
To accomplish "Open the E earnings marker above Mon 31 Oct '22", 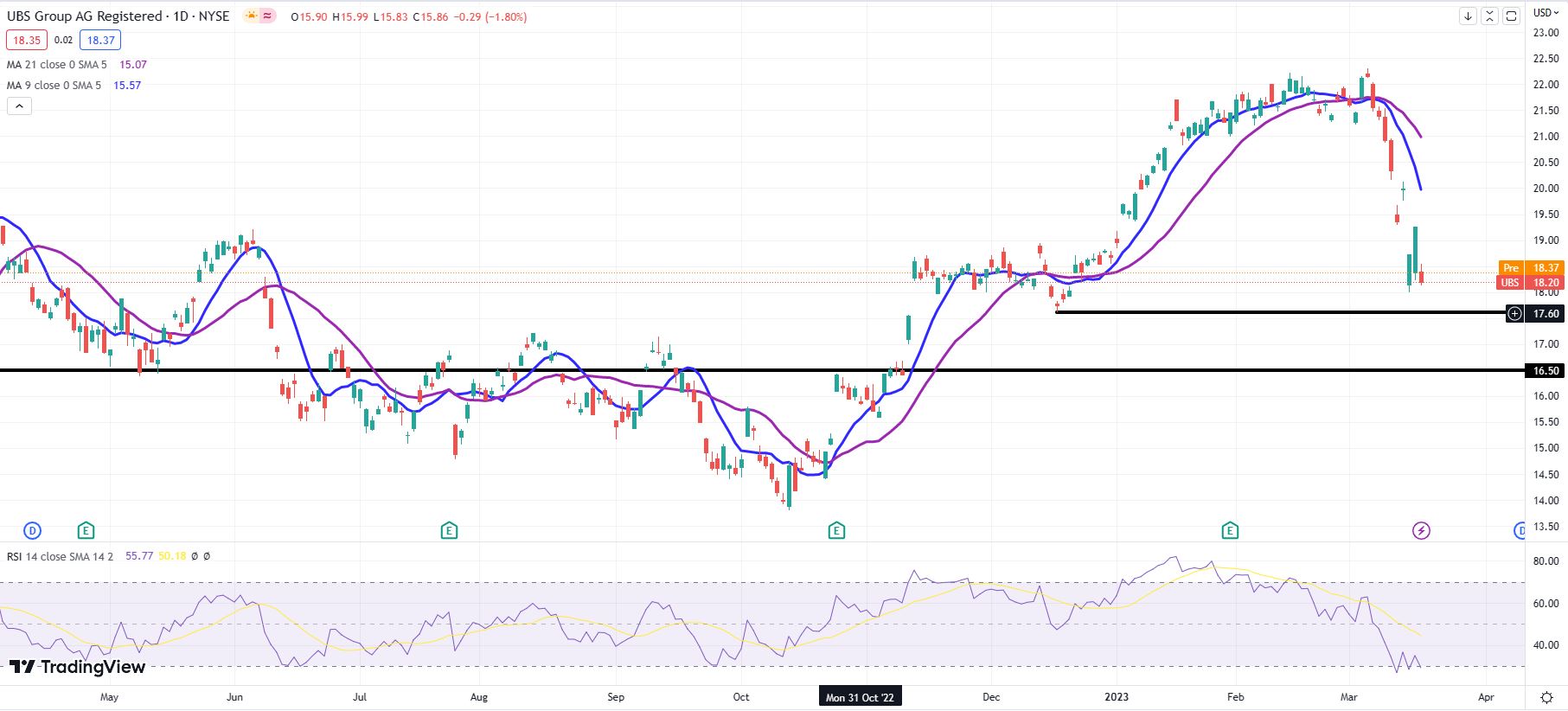I will pos(836,530).
